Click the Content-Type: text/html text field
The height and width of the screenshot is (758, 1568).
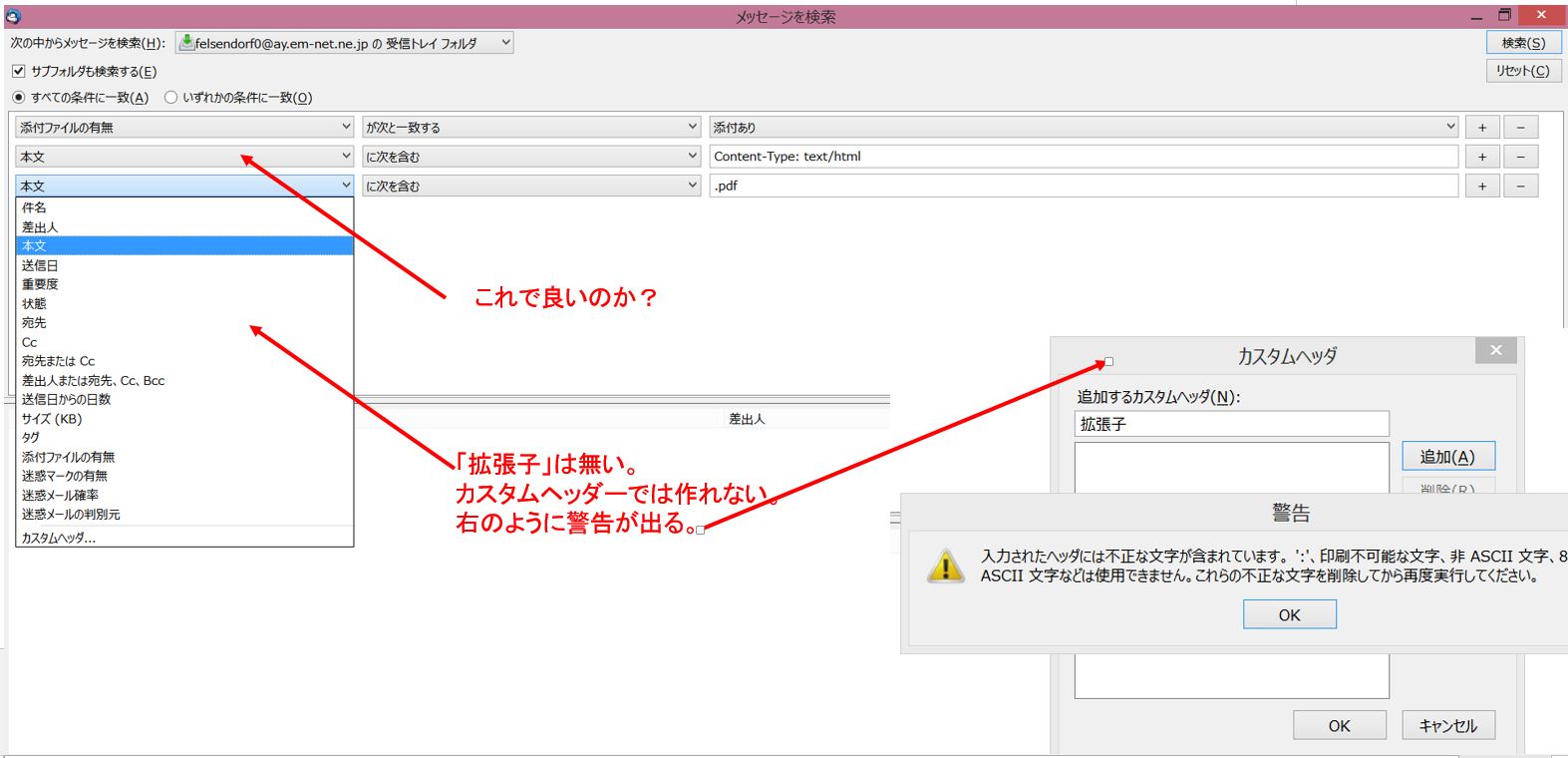tap(1083, 157)
